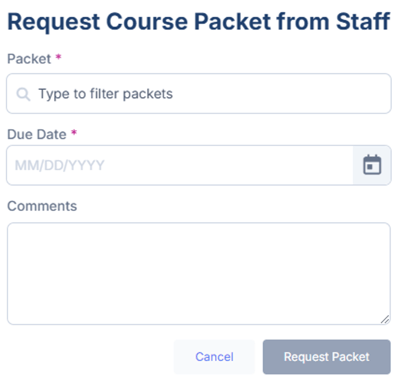Click the Due Date field label

[37, 134]
